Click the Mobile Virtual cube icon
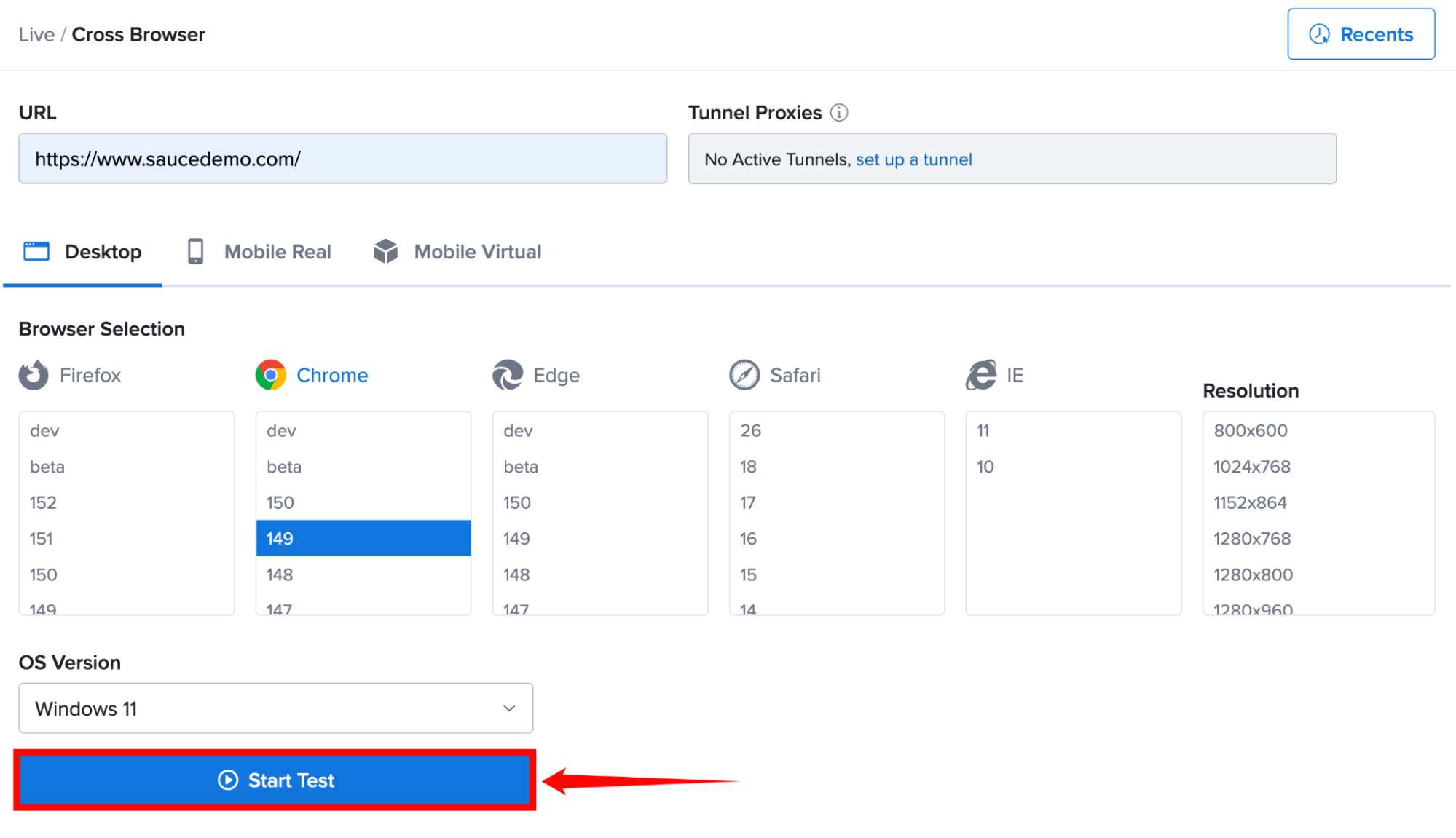1456x838 pixels. 385,251
